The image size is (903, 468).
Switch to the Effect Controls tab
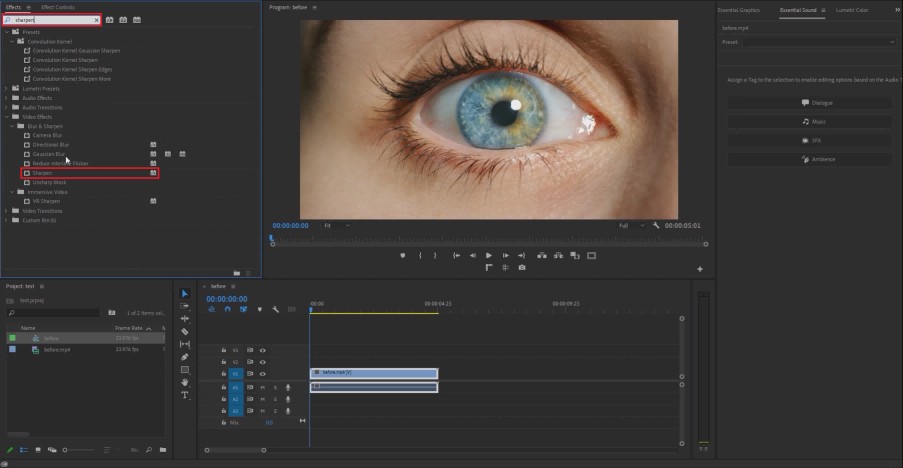[x=58, y=7]
